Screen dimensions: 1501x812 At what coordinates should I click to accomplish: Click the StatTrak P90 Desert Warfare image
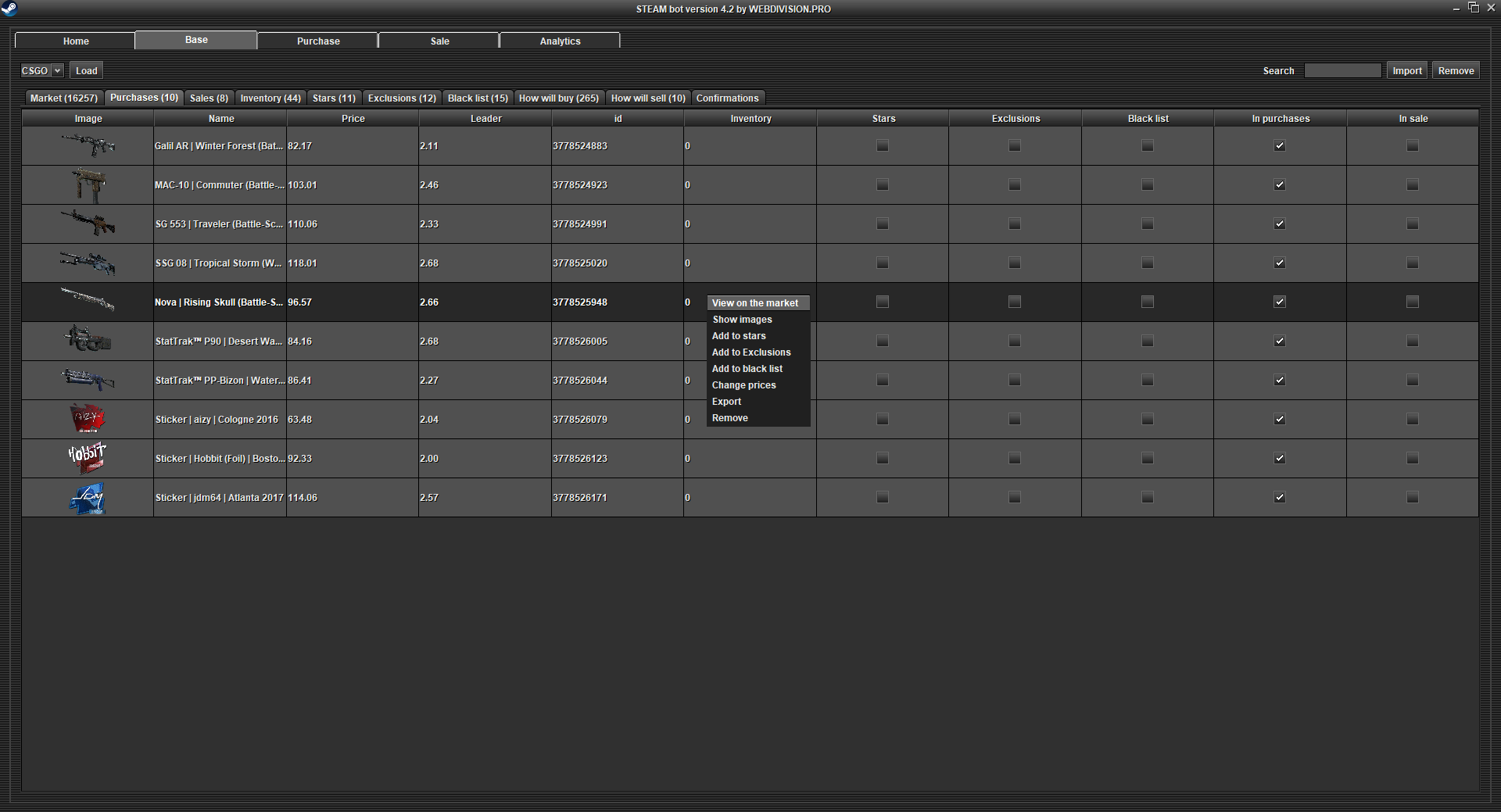(88, 341)
